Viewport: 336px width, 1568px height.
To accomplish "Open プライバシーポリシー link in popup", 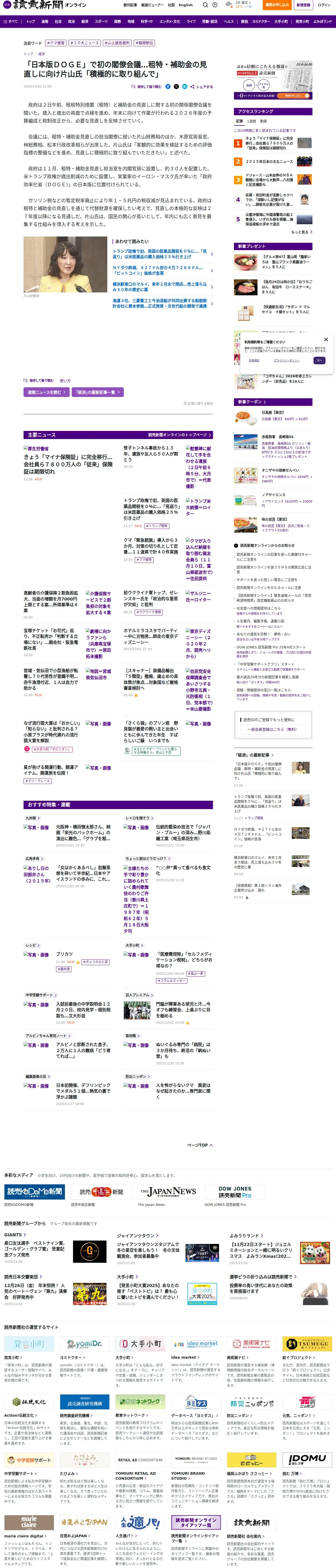I will click(x=287, y=360).
